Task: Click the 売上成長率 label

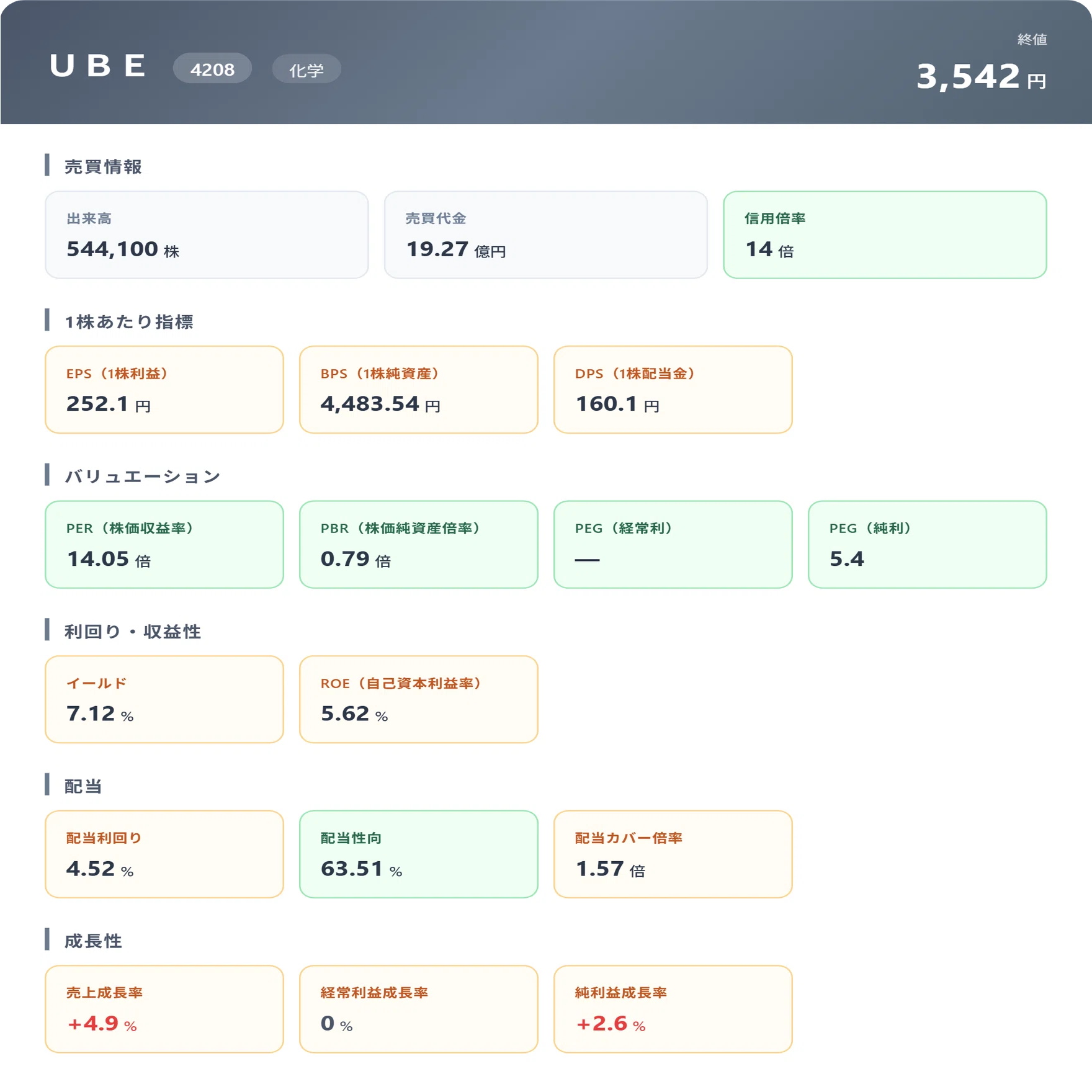Action: [x=104, y=993]
